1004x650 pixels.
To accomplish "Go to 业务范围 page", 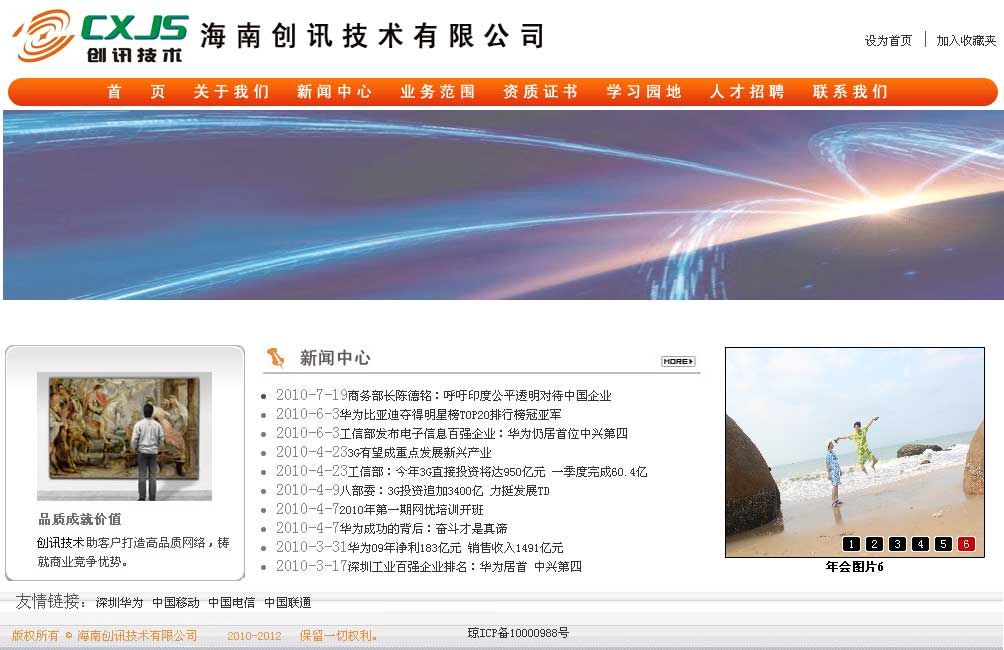I will [x=437, y=91].
